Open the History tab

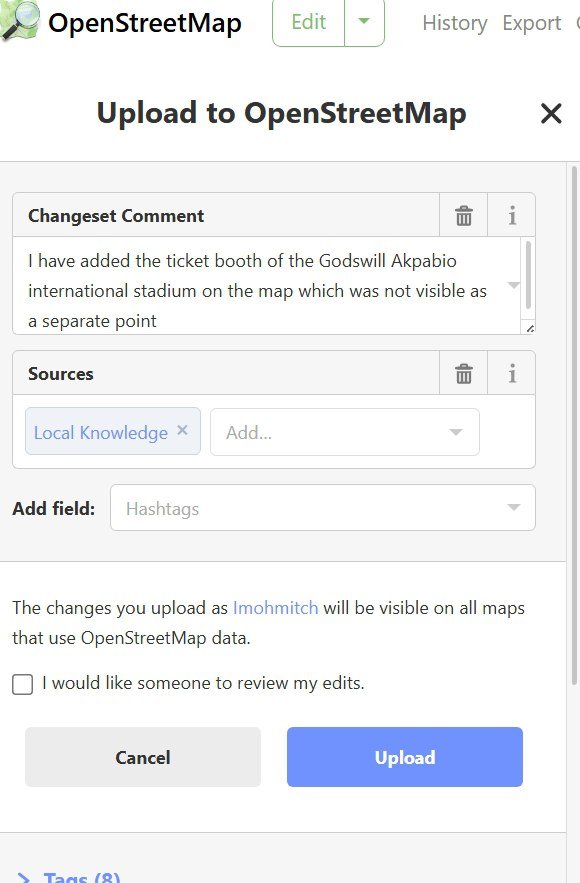point(454,23)
